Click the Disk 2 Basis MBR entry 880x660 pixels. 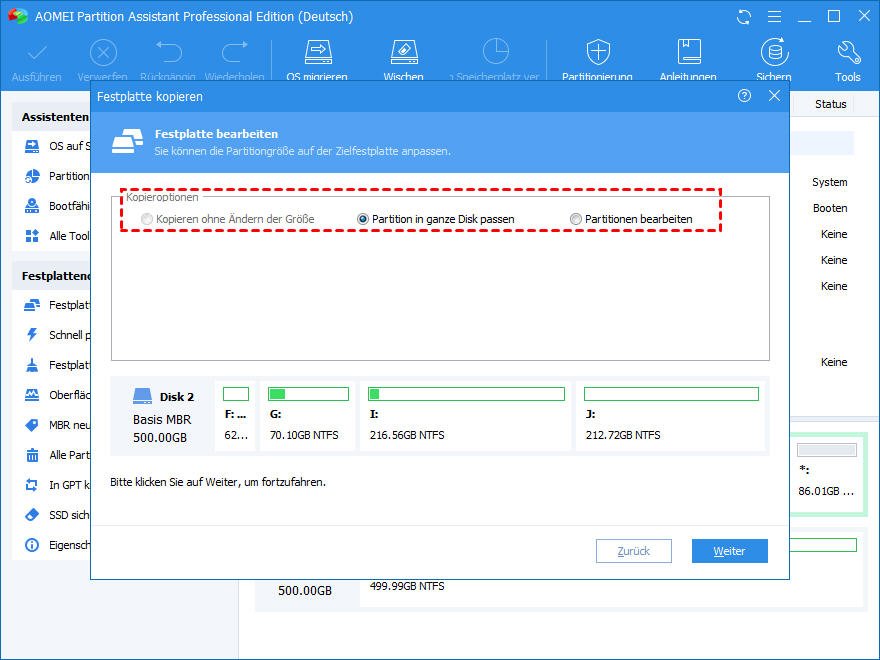click(x=163, y=416)
